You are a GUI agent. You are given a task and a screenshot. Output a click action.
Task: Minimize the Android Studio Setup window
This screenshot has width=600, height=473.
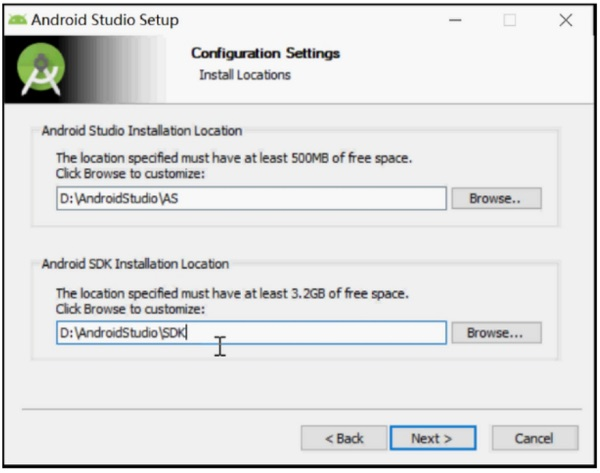click(x=455, y=20)
